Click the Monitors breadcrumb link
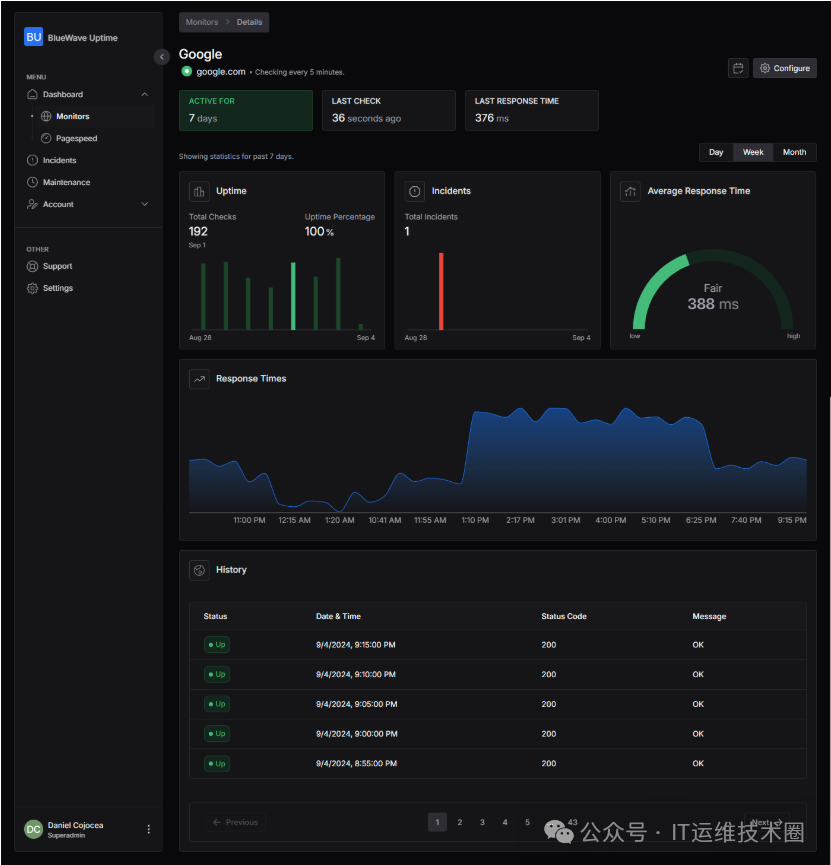This screenshot has height=865, width=831. 202,22
